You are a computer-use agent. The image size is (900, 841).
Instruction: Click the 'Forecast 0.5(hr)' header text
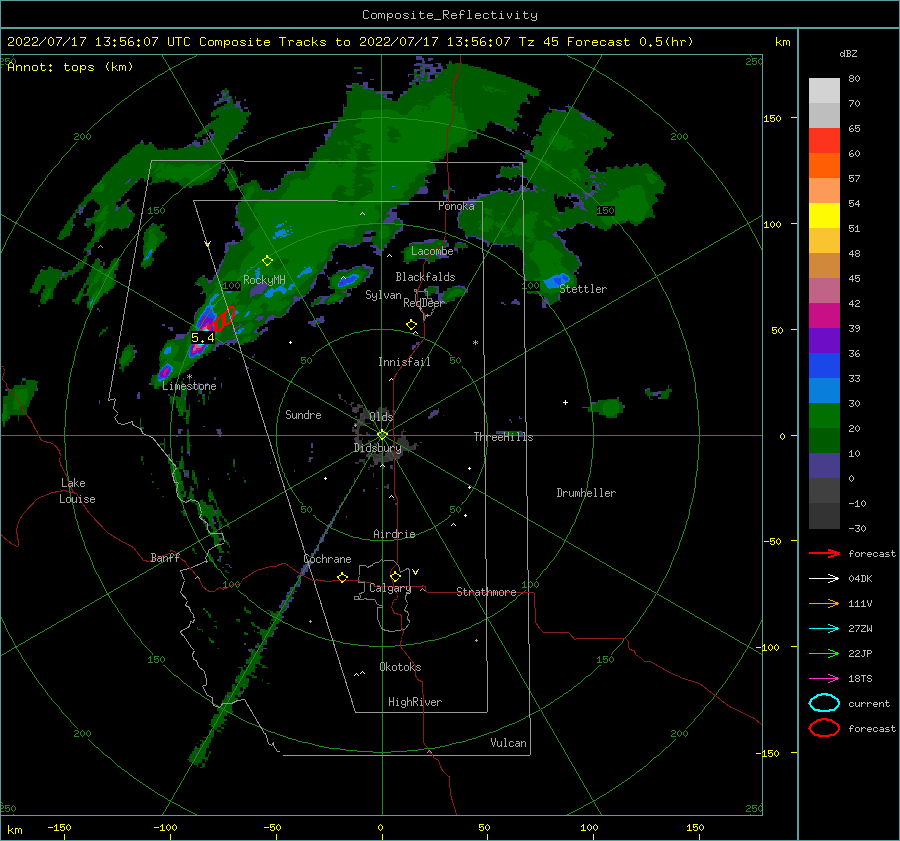tap(630, 42)
